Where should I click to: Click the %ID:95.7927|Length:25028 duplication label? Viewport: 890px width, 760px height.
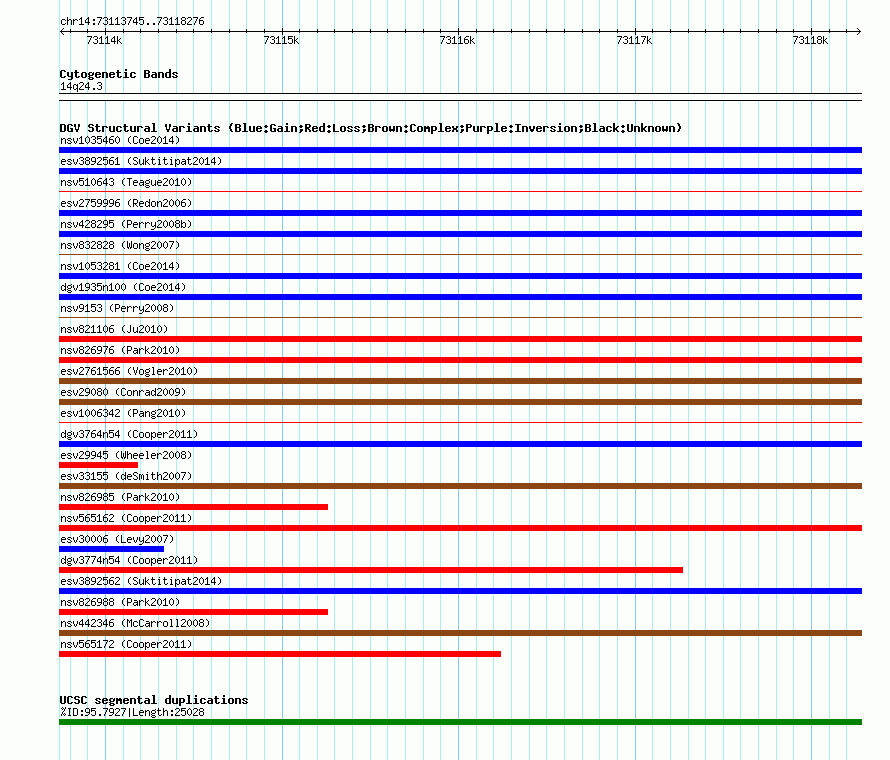click(132, 712)
